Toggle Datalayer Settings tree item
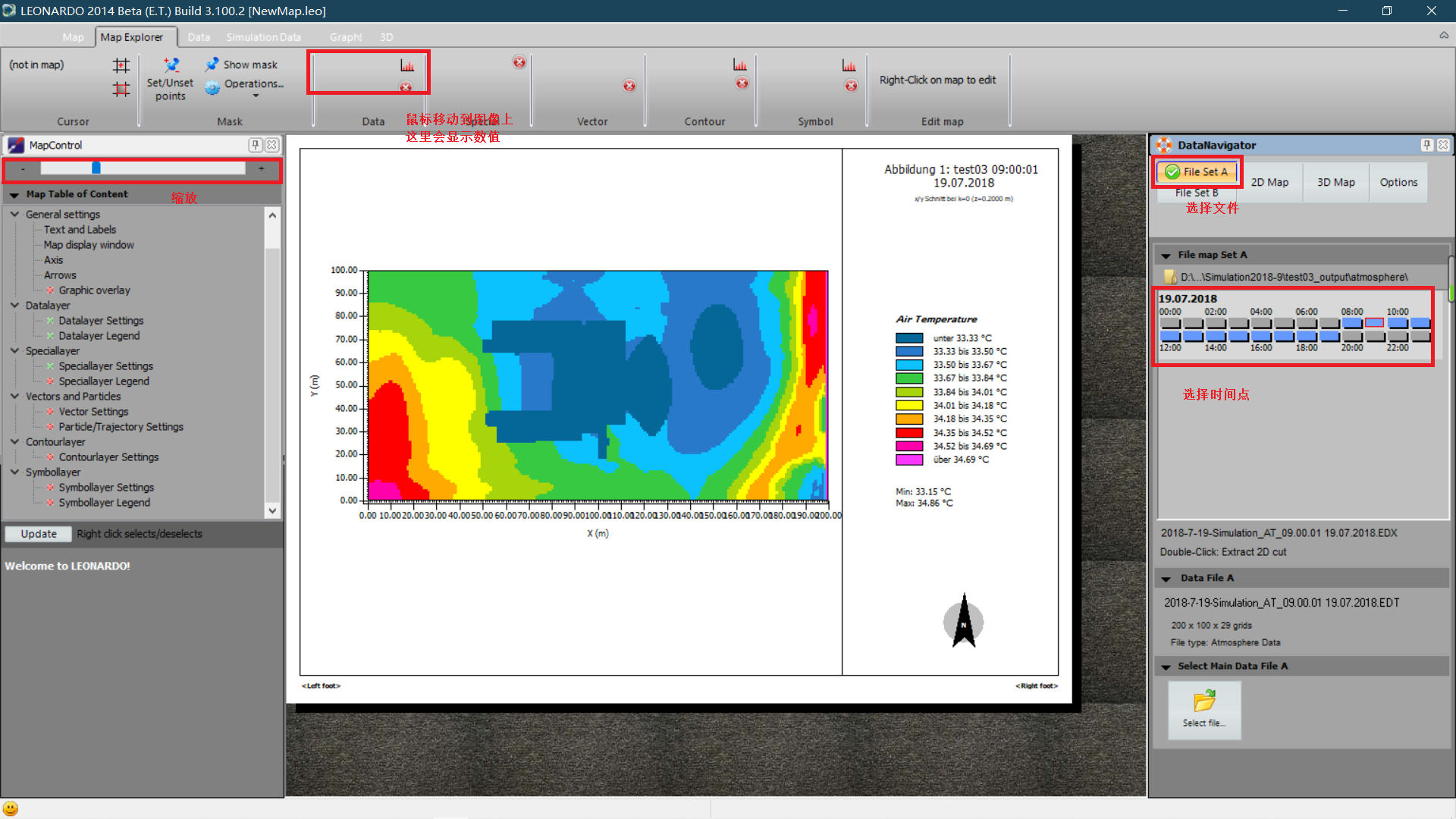This screenshot has height=819, width=1456. (101, 321)
